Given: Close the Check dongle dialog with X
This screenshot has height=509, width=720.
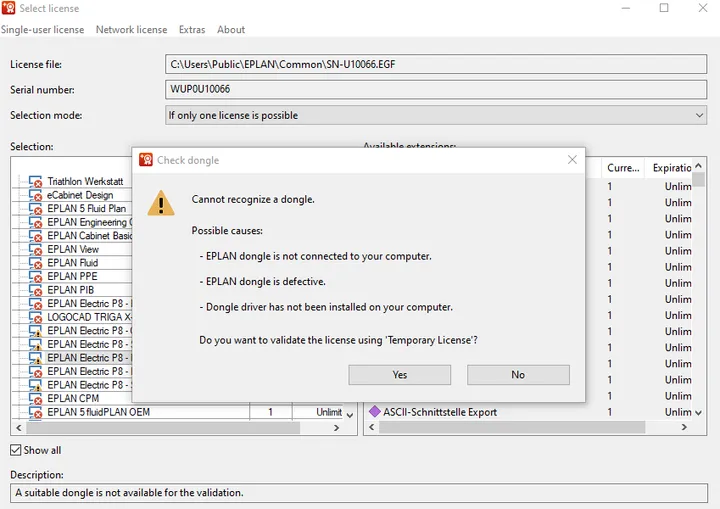Looking at the screenshot, I should coord(572,160).
